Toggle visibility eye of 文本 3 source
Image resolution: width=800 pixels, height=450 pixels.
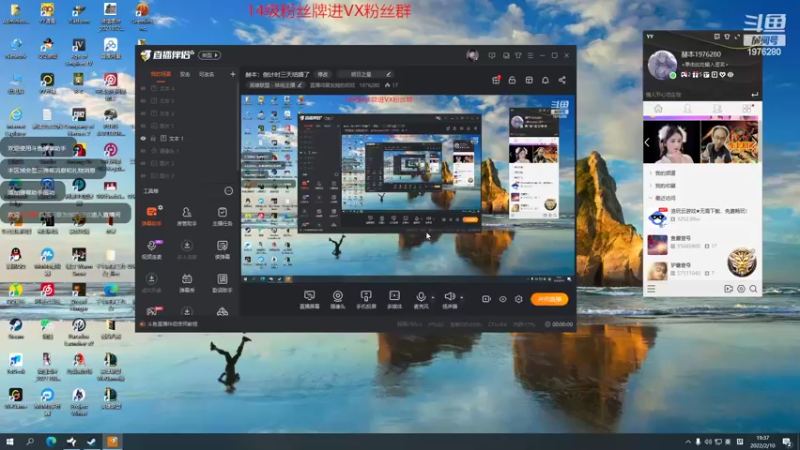point(143,101)
